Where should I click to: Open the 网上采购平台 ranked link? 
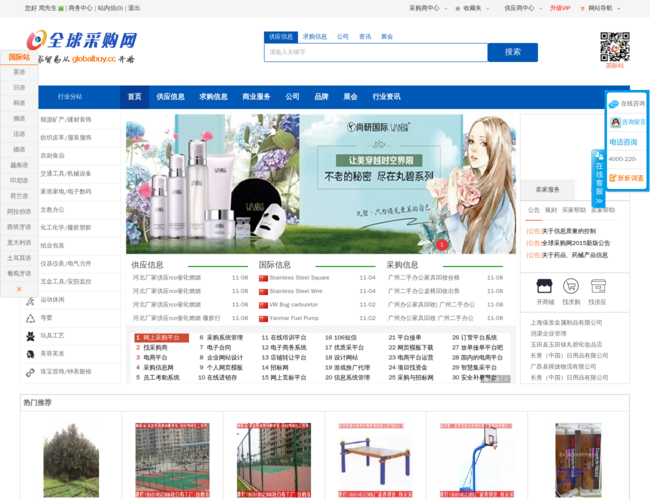coord(161,338)
